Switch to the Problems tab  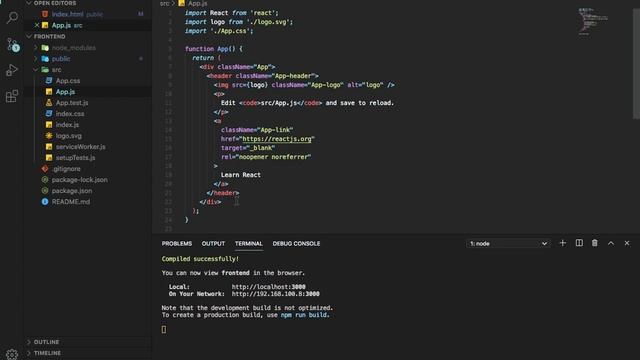177,244
